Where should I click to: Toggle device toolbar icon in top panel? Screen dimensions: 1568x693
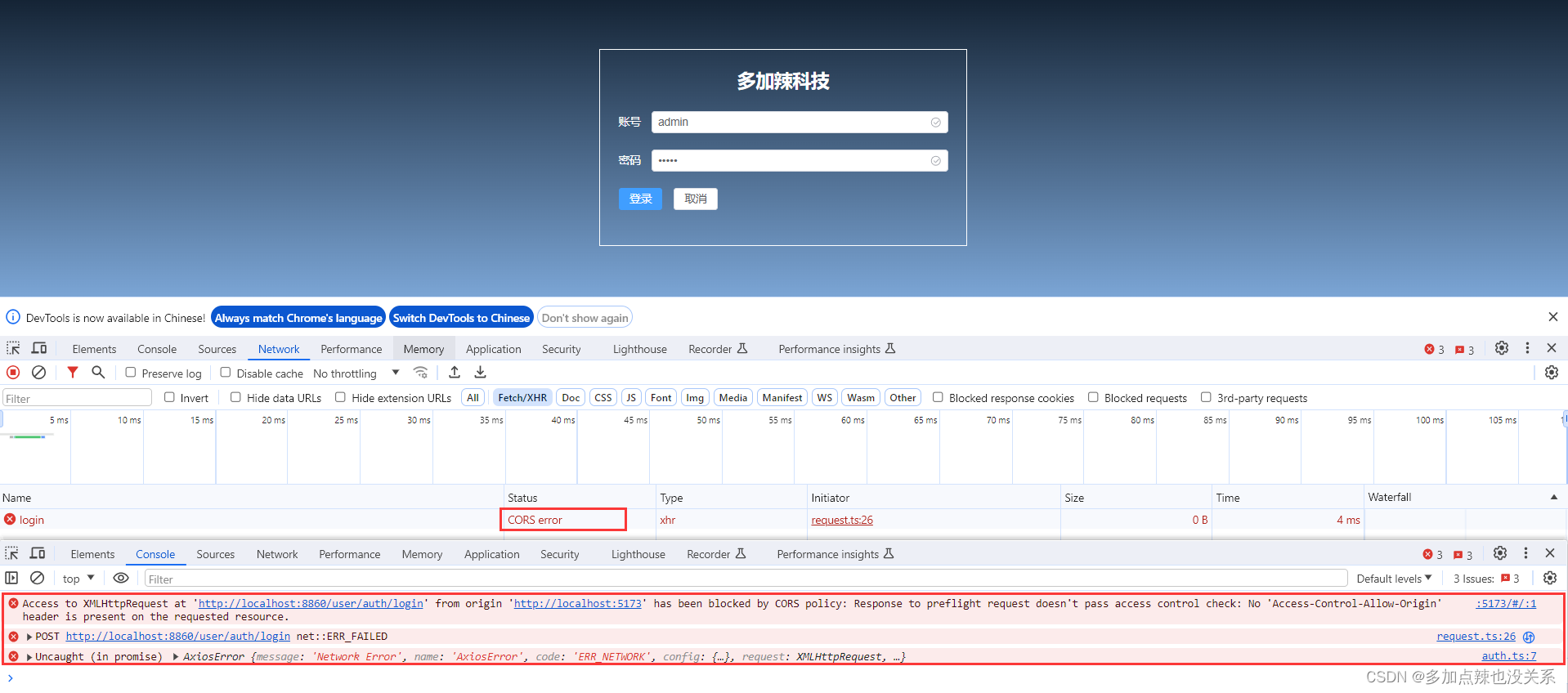tap(39, 348)
